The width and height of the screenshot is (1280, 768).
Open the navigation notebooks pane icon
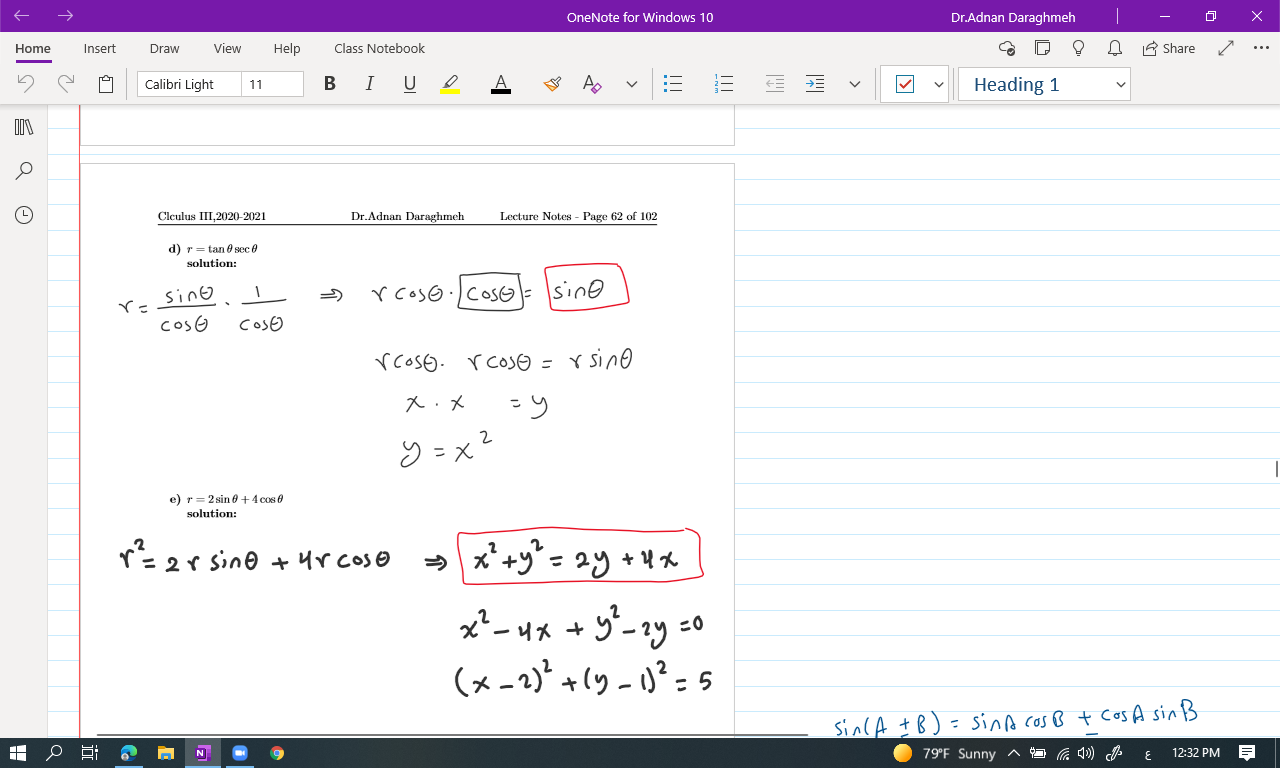24,127
